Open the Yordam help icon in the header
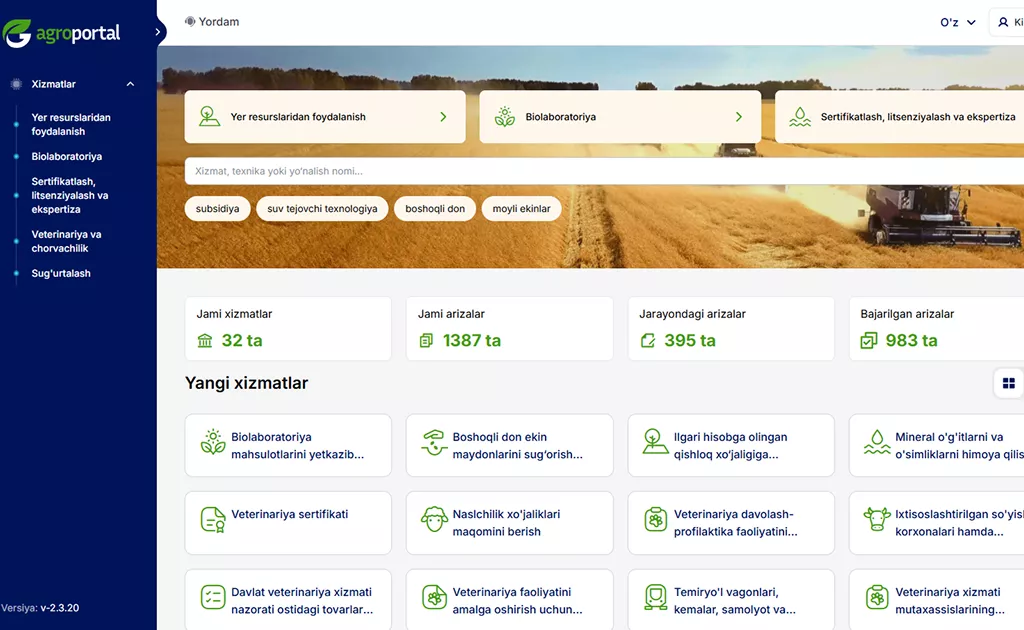 (189, 21)
